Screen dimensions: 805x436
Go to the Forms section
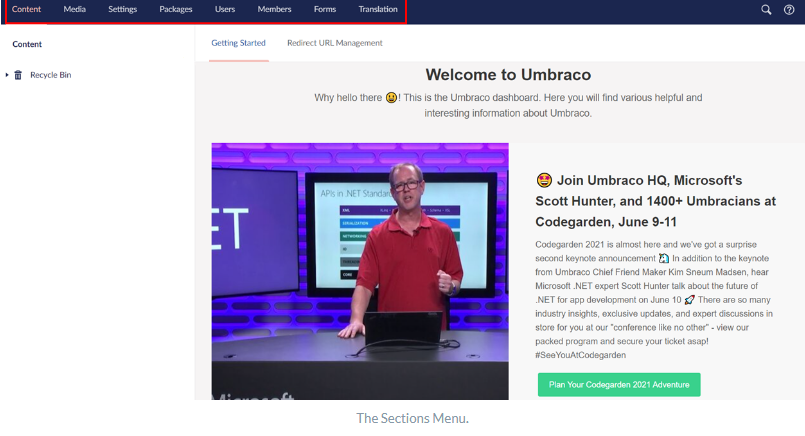click(x=325, y=9)
